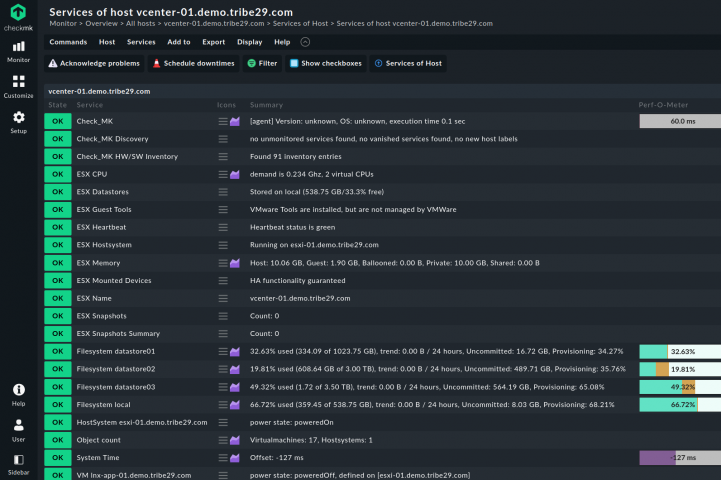721x480 pixels.
Task: Open the Help menu icon
Action: pyautogui.click(x=18, y=394)
